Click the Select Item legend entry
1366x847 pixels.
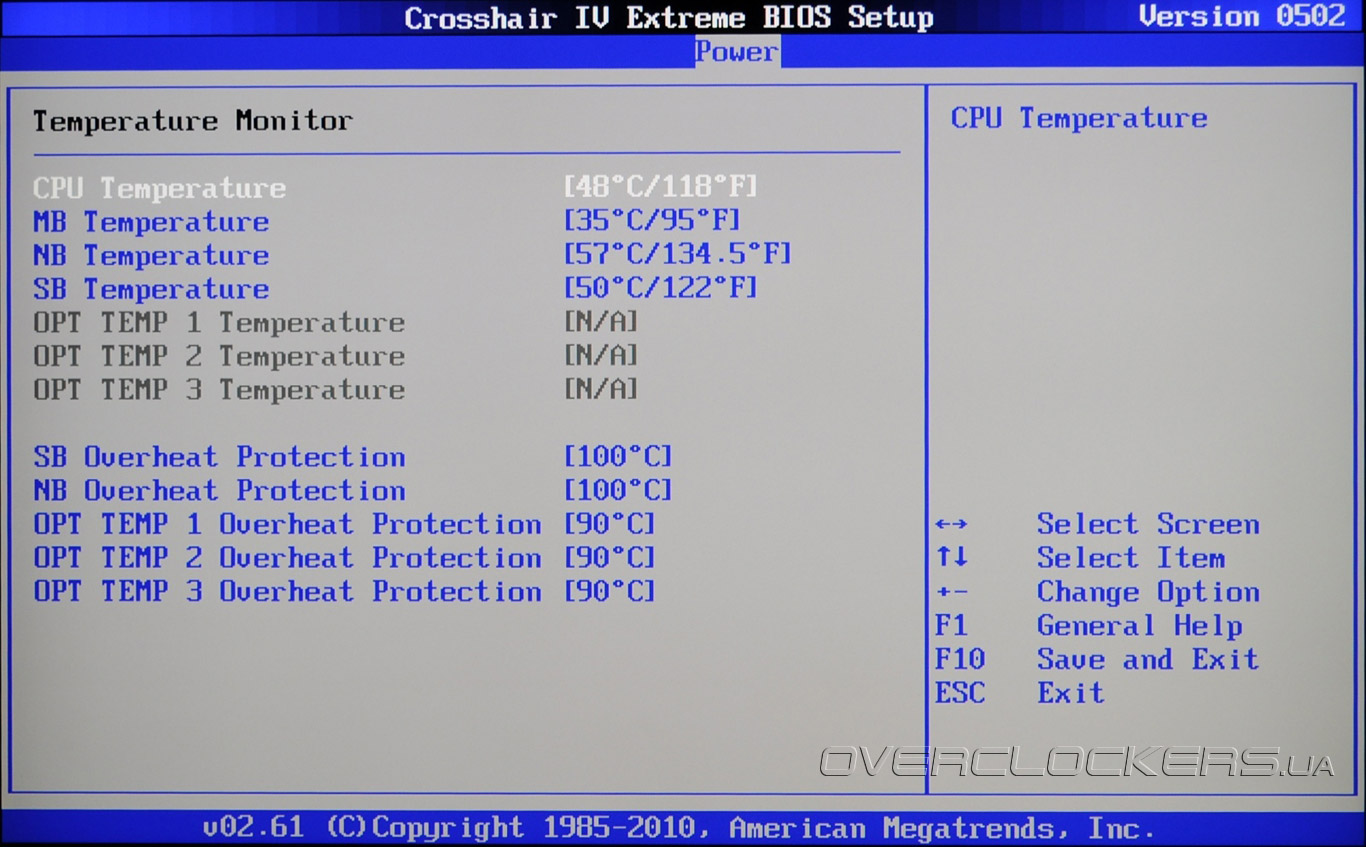coord(1131,559)
